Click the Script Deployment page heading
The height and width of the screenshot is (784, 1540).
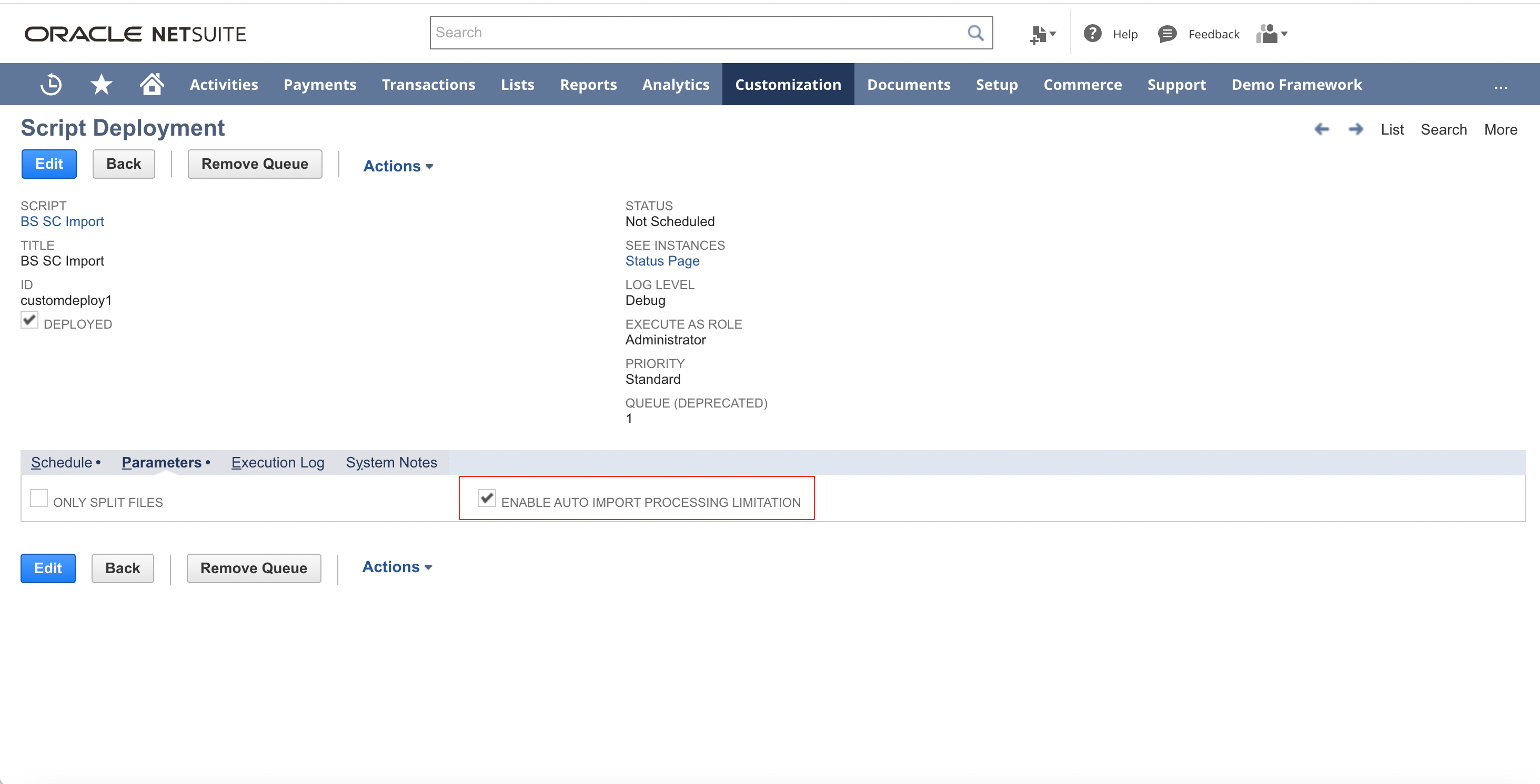point(123,128)
